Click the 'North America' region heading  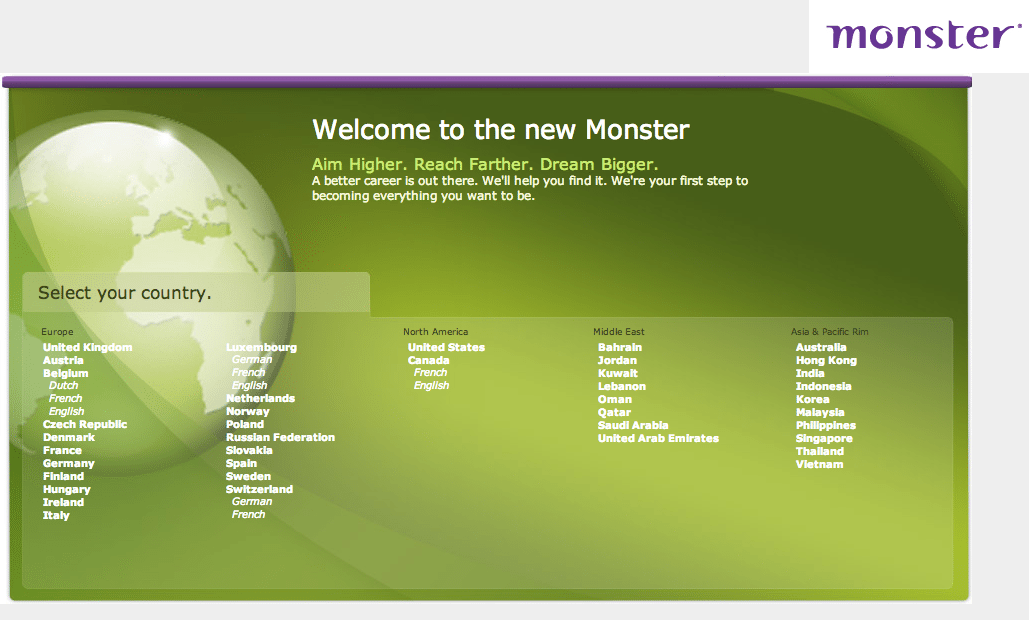click(x=436, y=332)
